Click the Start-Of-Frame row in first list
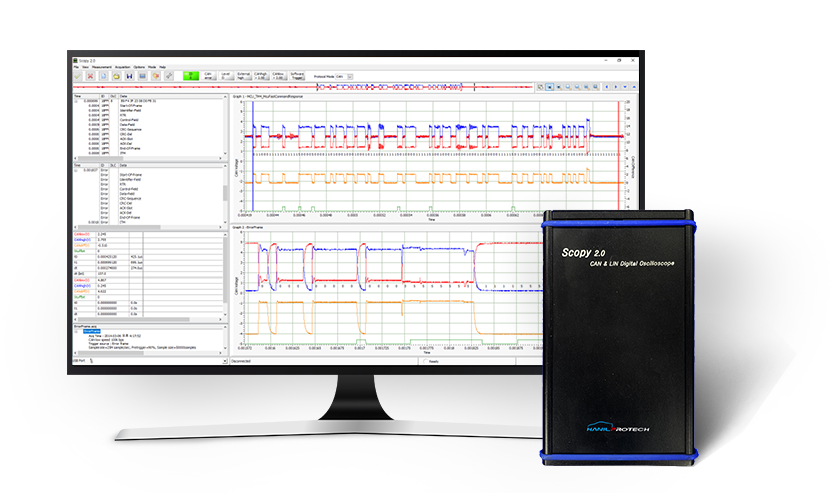Viewport: 833px width, 493px height. point(148,106)
